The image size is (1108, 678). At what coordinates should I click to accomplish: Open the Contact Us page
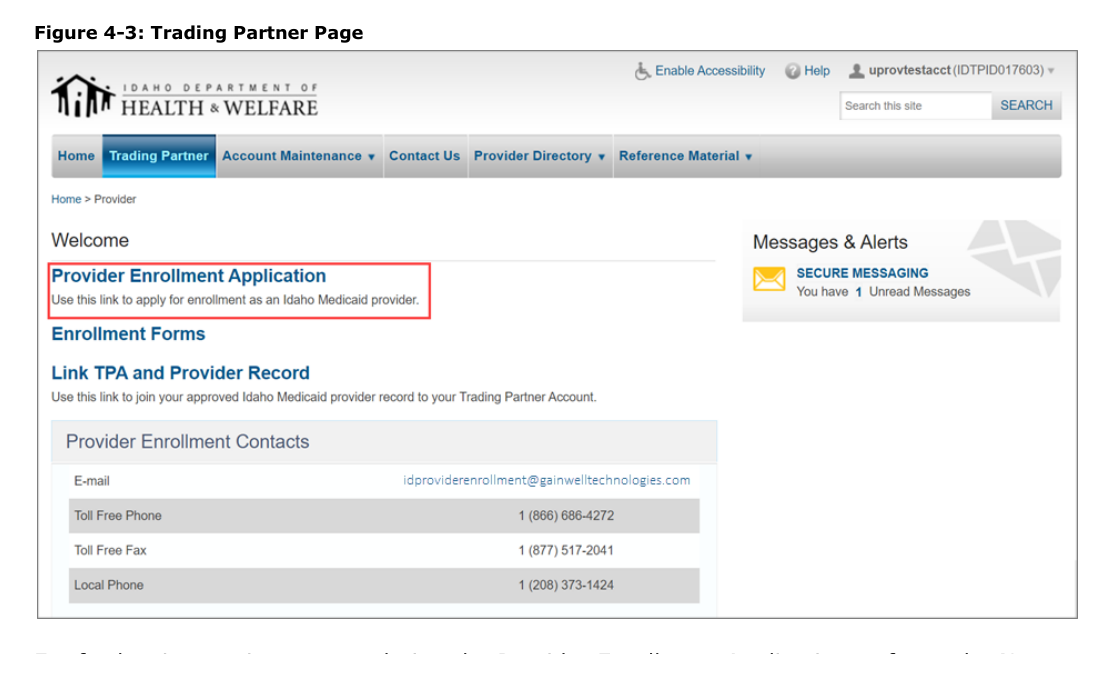point(425,156)
